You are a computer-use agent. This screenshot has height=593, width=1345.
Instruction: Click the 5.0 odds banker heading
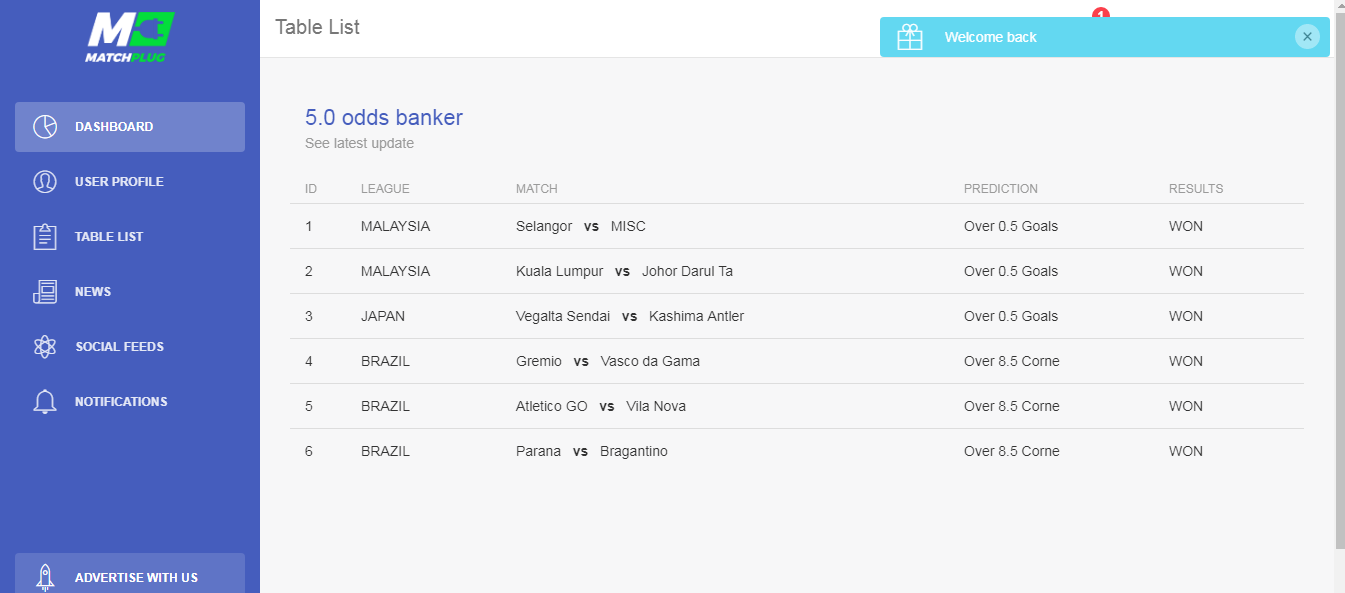[384, 117]
